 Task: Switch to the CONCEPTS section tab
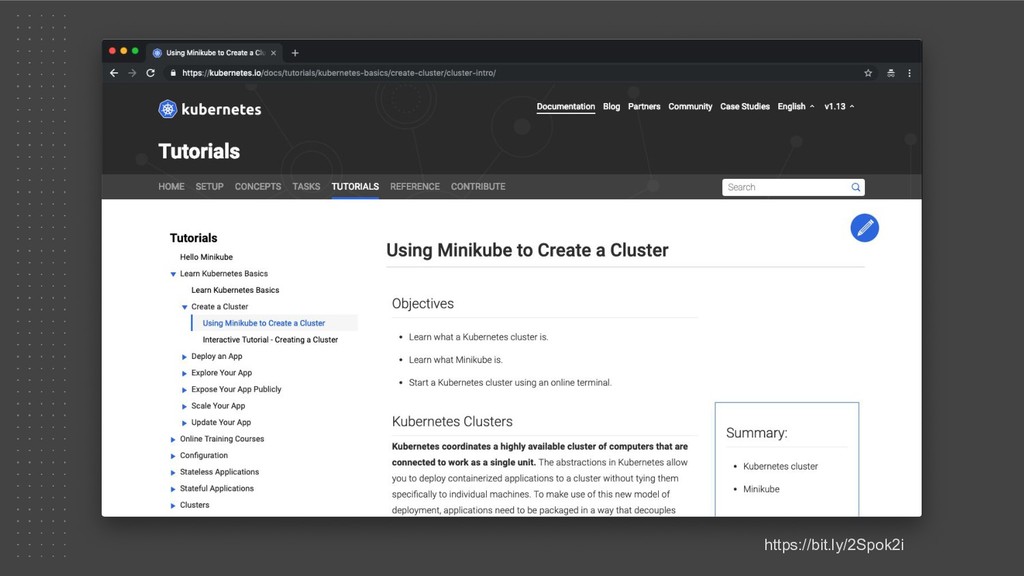[x=258, y=187]
